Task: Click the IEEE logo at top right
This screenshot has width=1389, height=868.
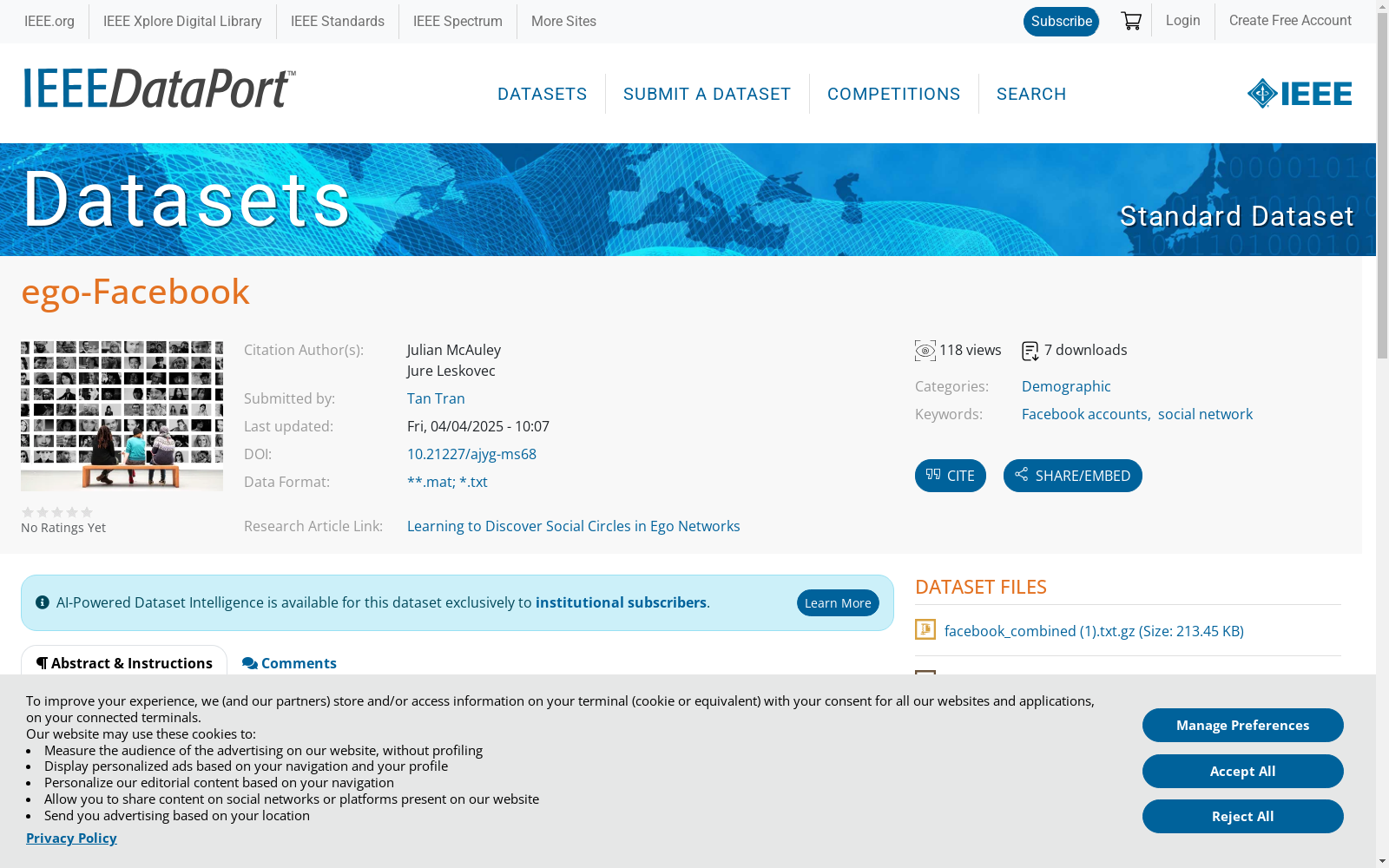Action: click(x=1299, y=94)
